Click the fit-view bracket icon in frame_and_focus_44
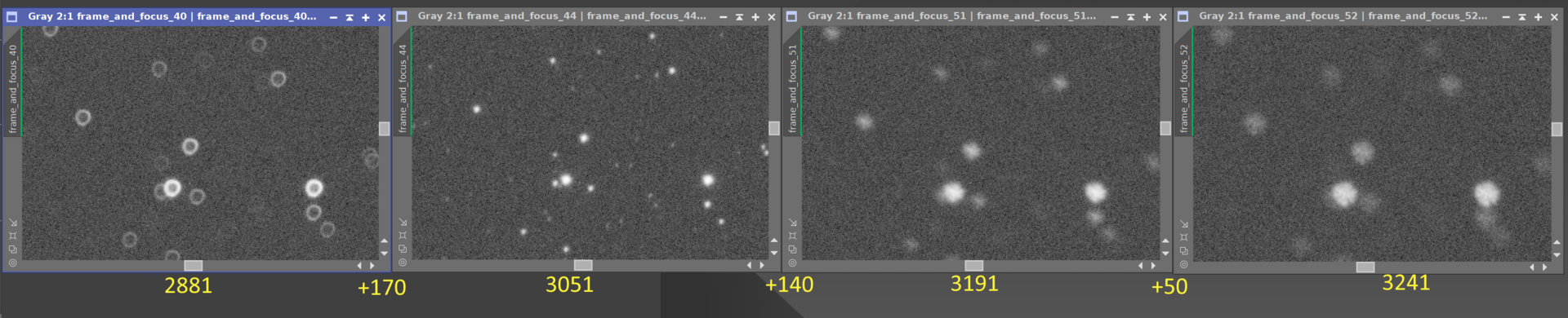The height and width of the screenshot is (318, 1568). click(403, 236)
